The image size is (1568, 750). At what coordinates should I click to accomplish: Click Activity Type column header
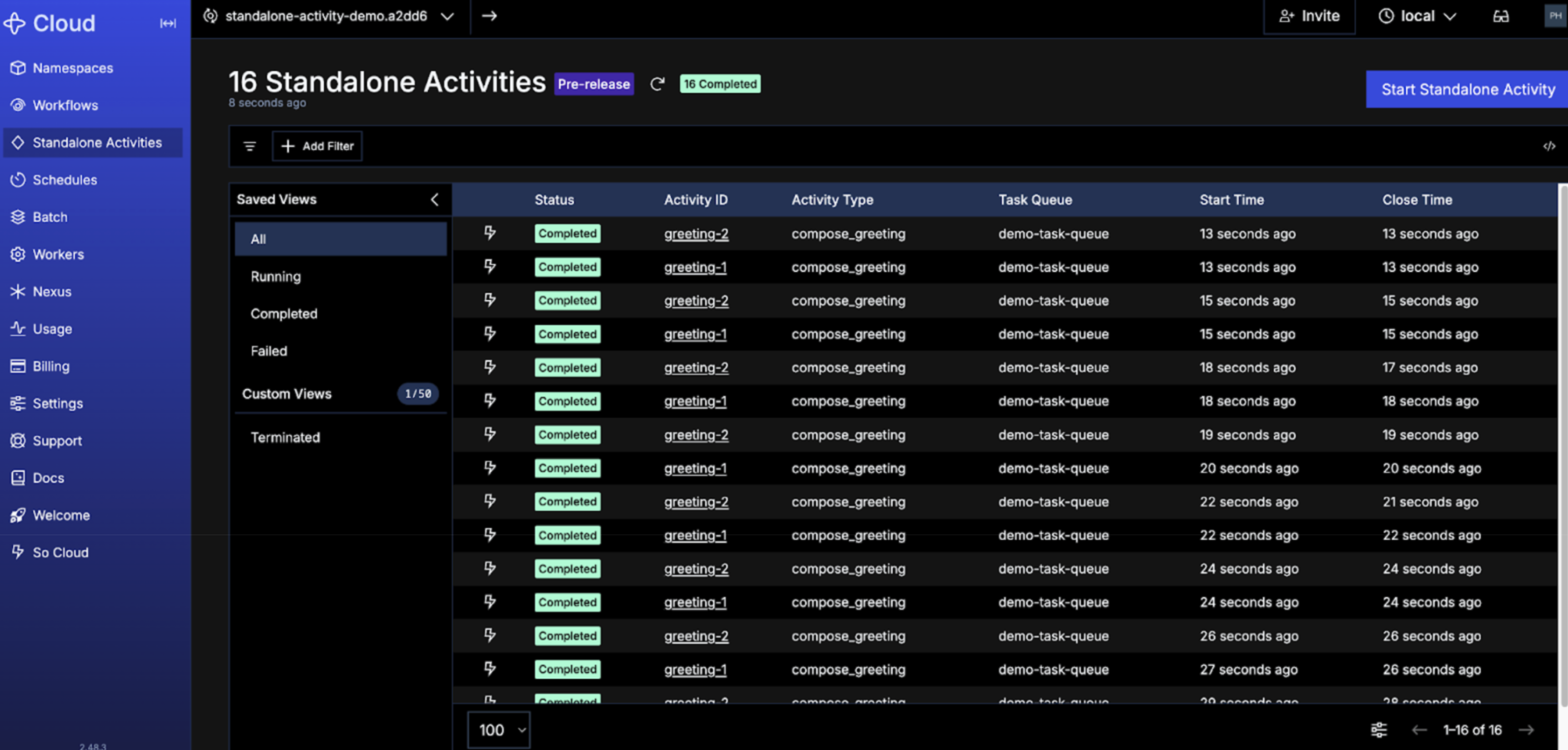(x=832, y=200)
